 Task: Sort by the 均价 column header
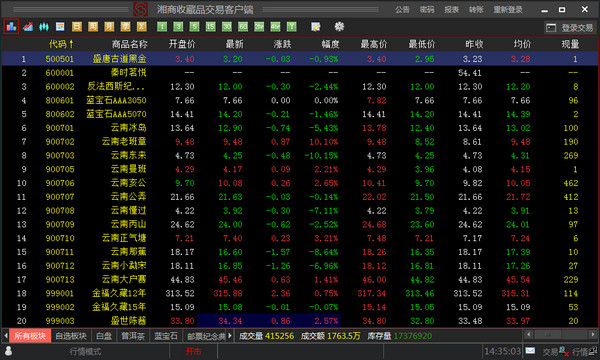[522, 44]
